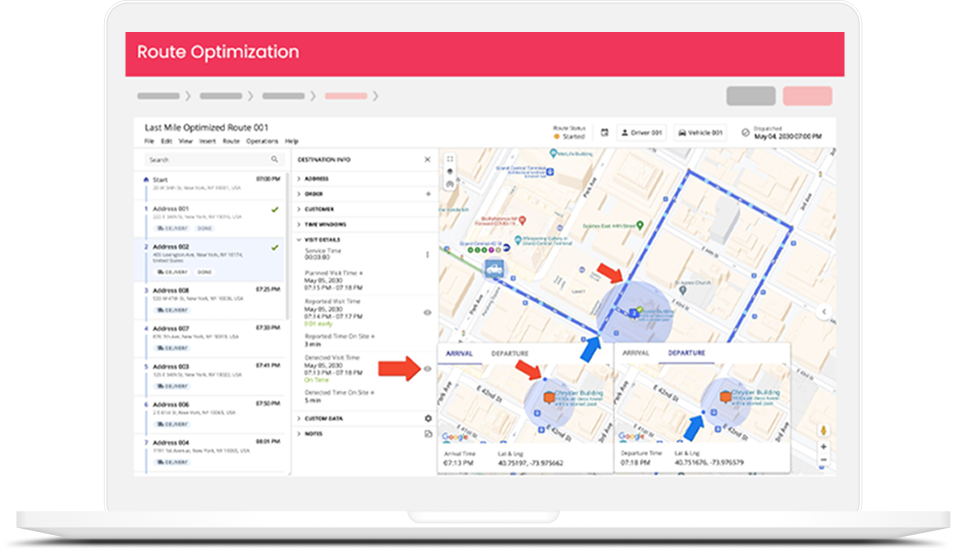This screenshot has height=549, width=953.
Task: Click the vehicle marker on the map
Action: [493, 267]
